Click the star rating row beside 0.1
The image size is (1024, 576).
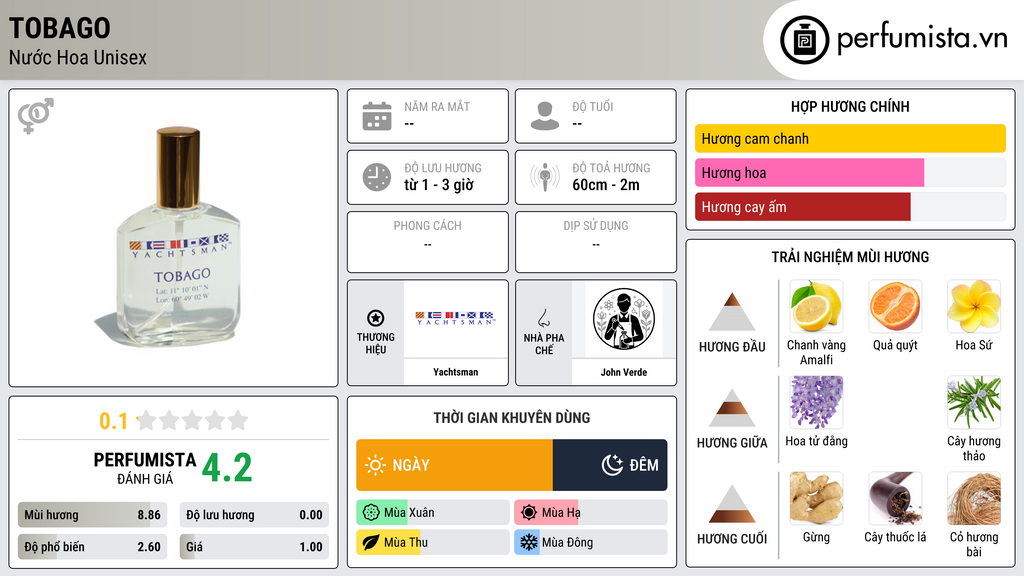(x=193, y=420)
